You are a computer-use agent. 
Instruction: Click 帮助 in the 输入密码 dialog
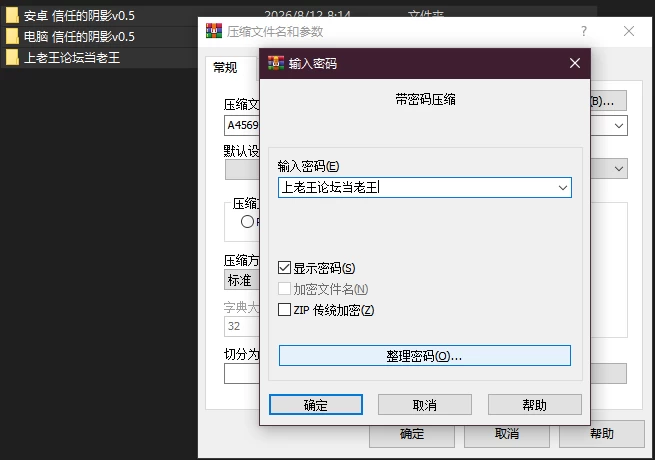[535, 404]
